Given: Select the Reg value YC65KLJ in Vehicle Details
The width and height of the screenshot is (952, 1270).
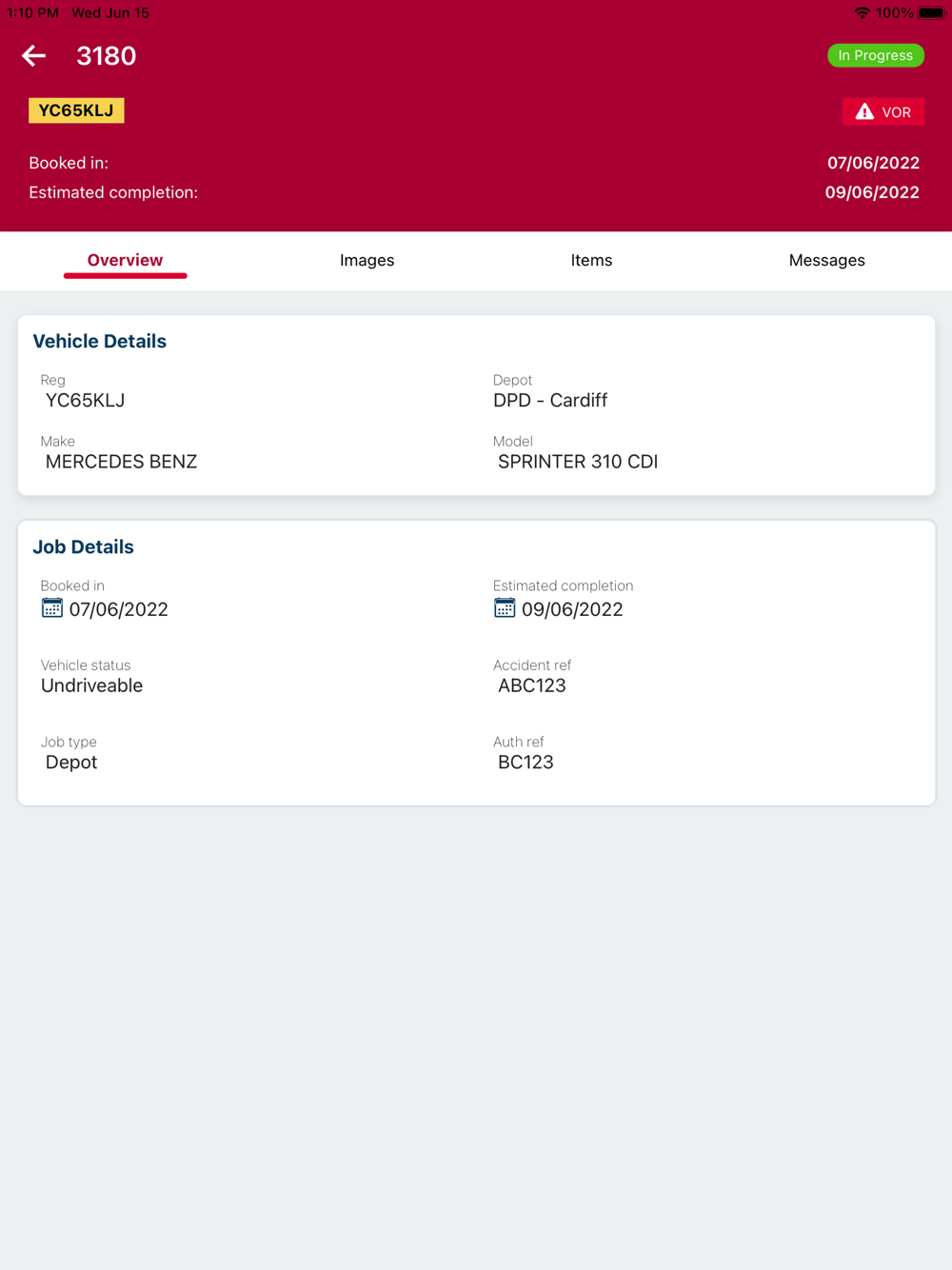Looking at the screenshot, I should coord(85,401).
